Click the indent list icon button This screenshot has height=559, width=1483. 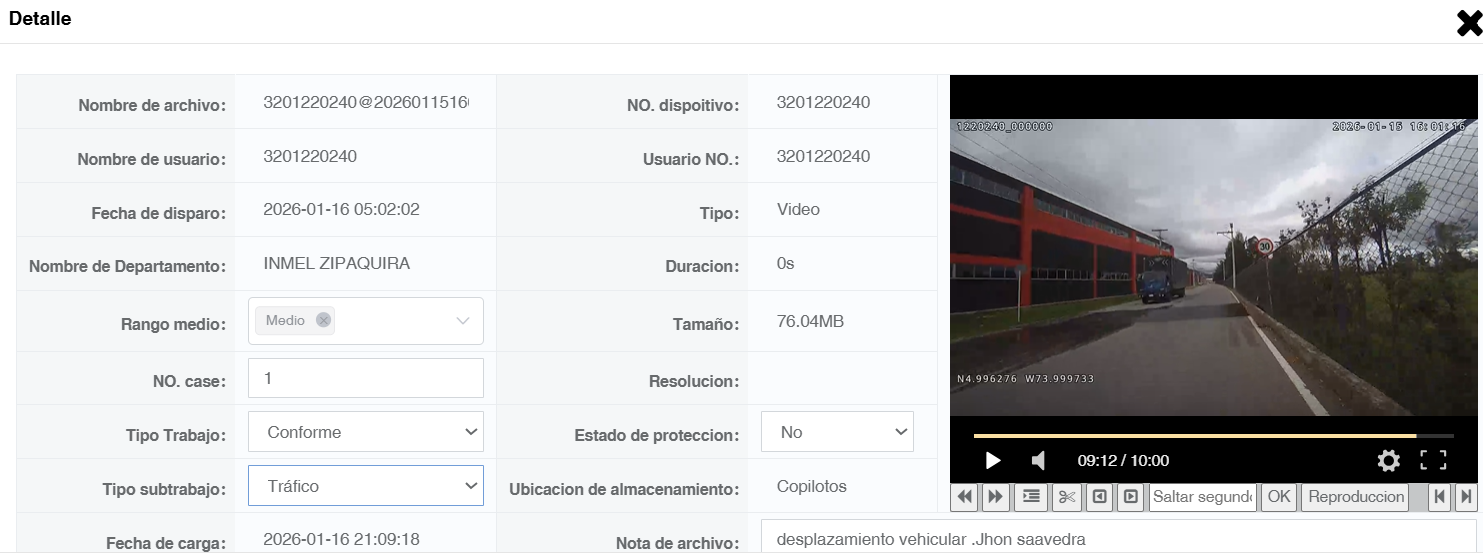(1032, 496)
